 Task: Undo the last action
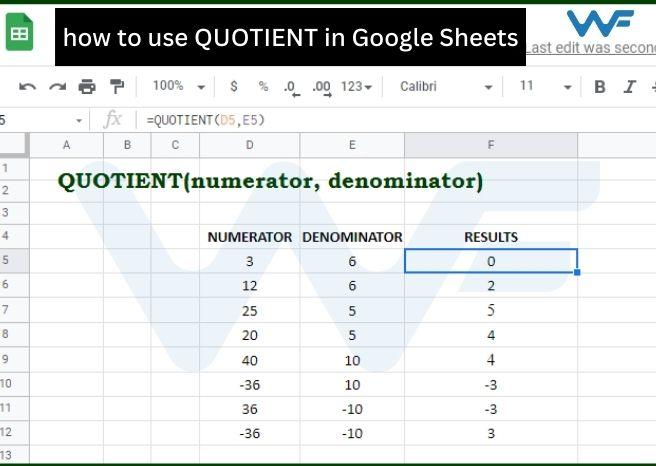click(x=28, y=87)
